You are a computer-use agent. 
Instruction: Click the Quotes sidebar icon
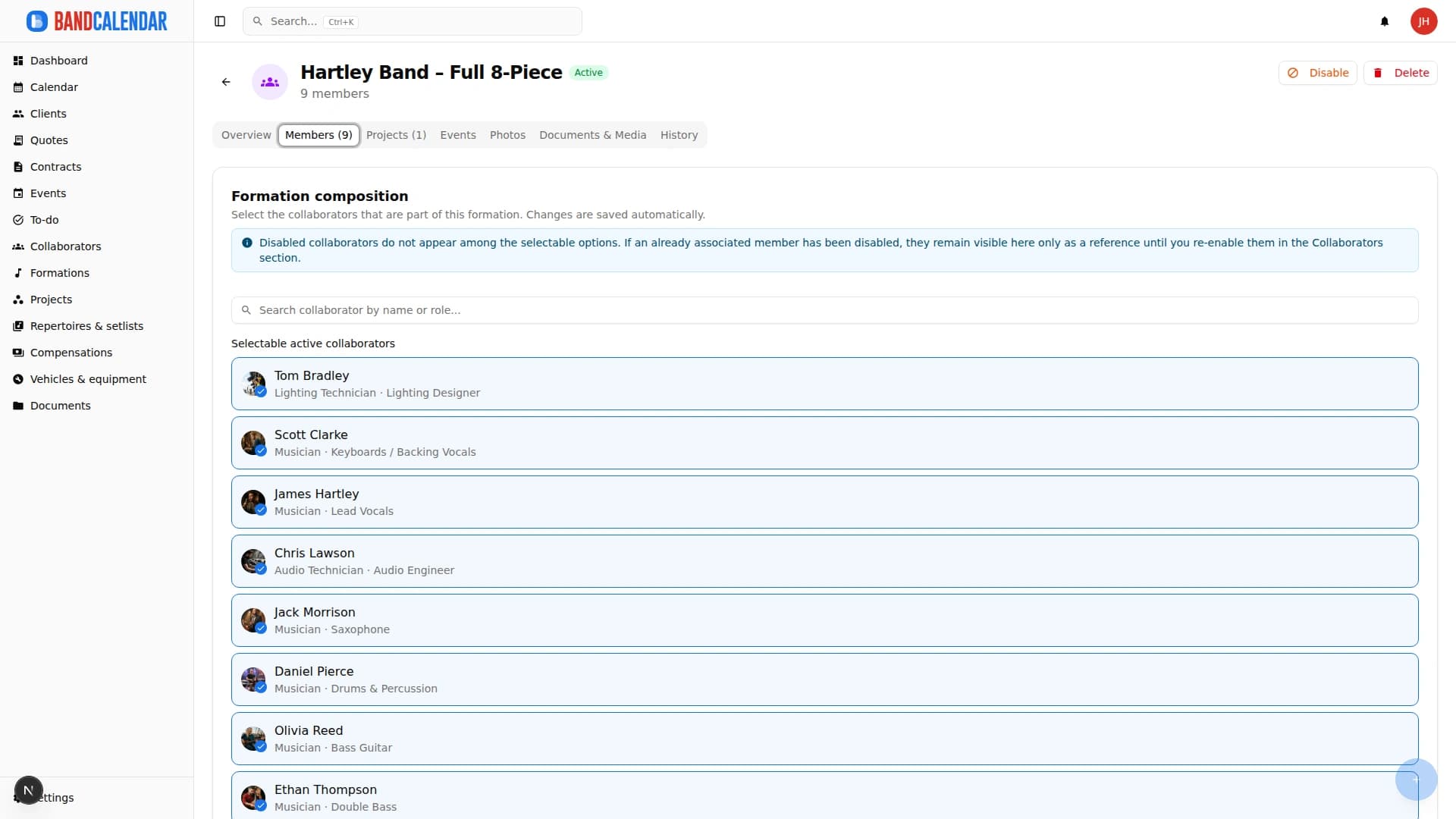18,140
